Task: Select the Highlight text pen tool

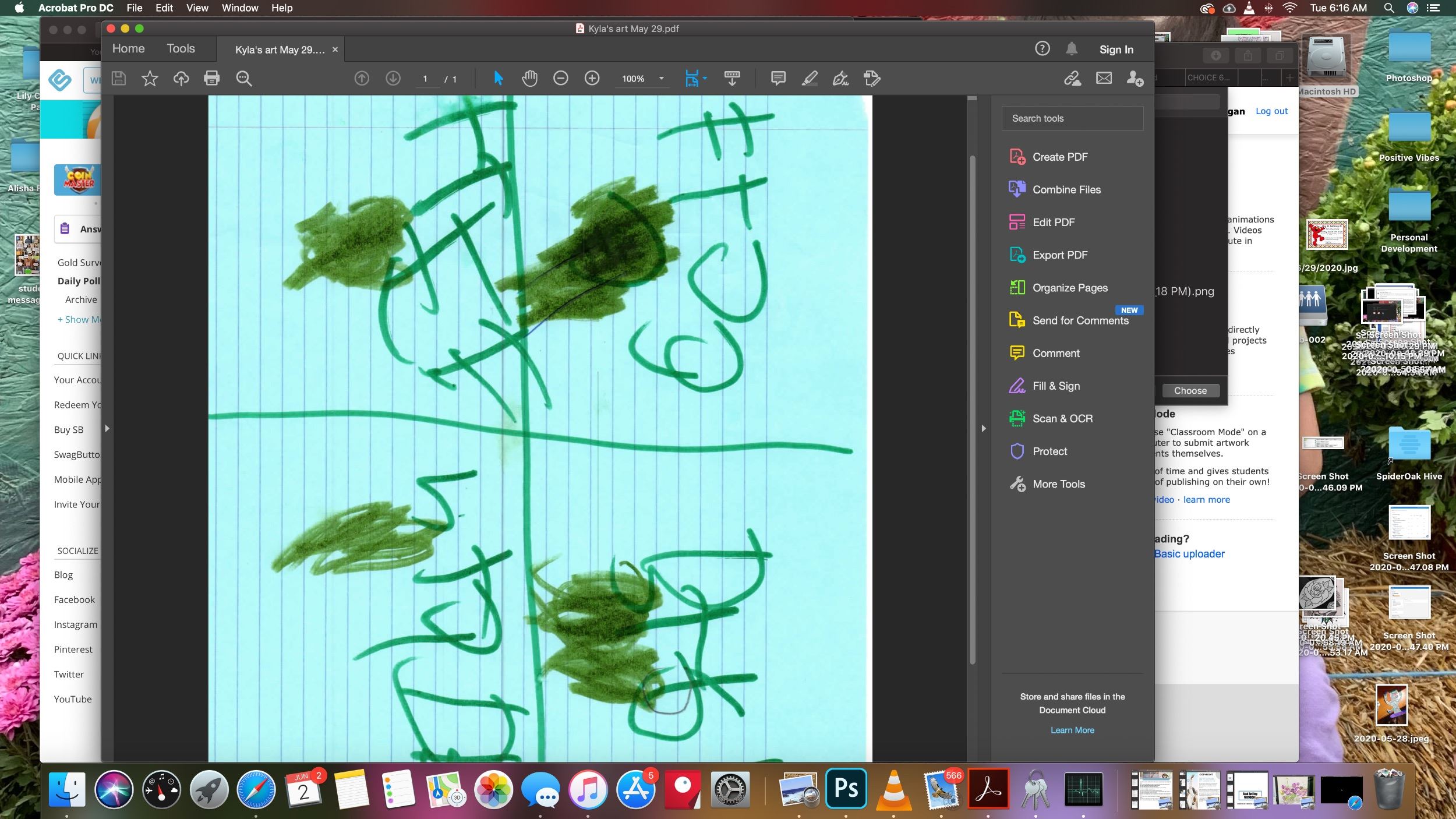Action: 809,78
